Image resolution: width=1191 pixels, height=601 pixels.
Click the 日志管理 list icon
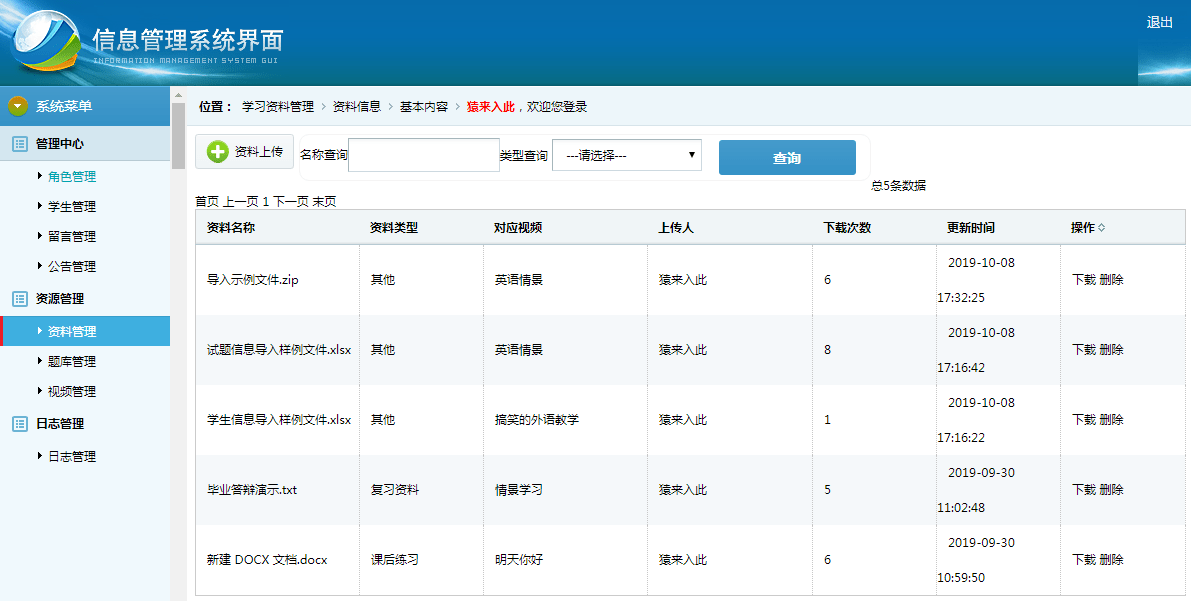[21, 424]
